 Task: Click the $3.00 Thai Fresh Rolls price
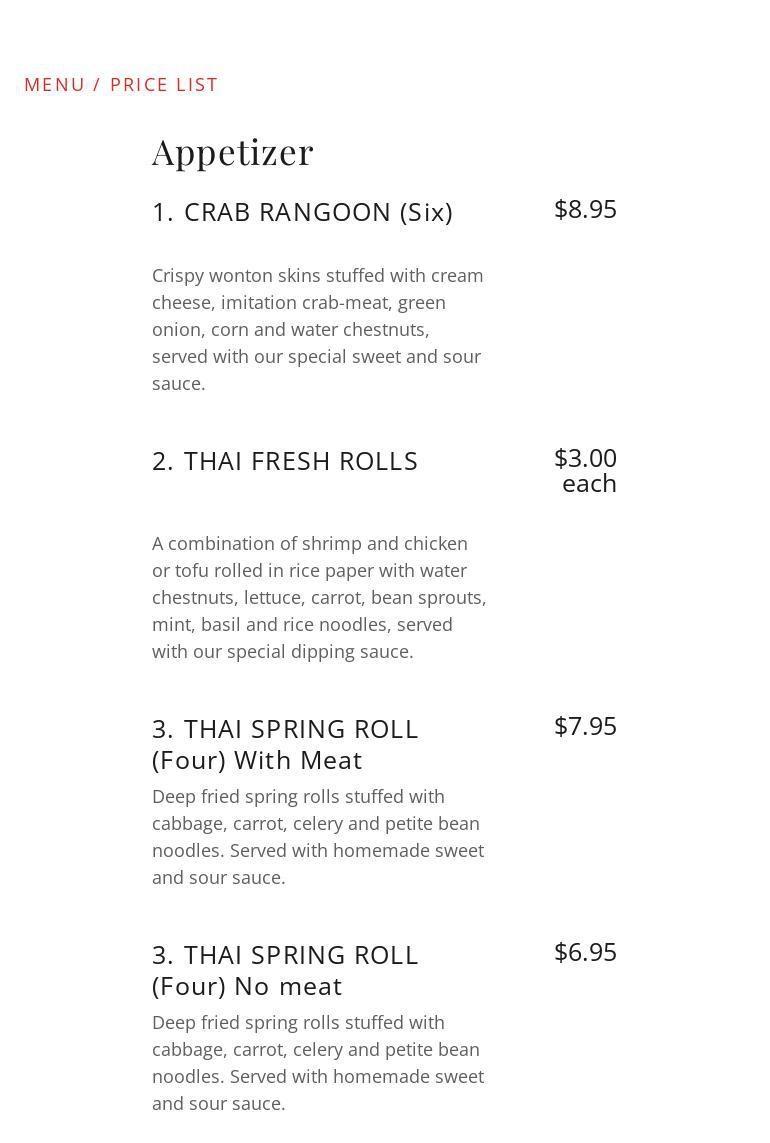click(x=585, y=458)
